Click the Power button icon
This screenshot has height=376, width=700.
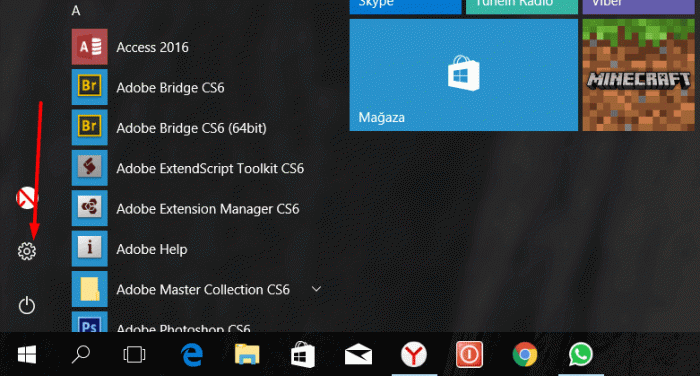(27, 305)
